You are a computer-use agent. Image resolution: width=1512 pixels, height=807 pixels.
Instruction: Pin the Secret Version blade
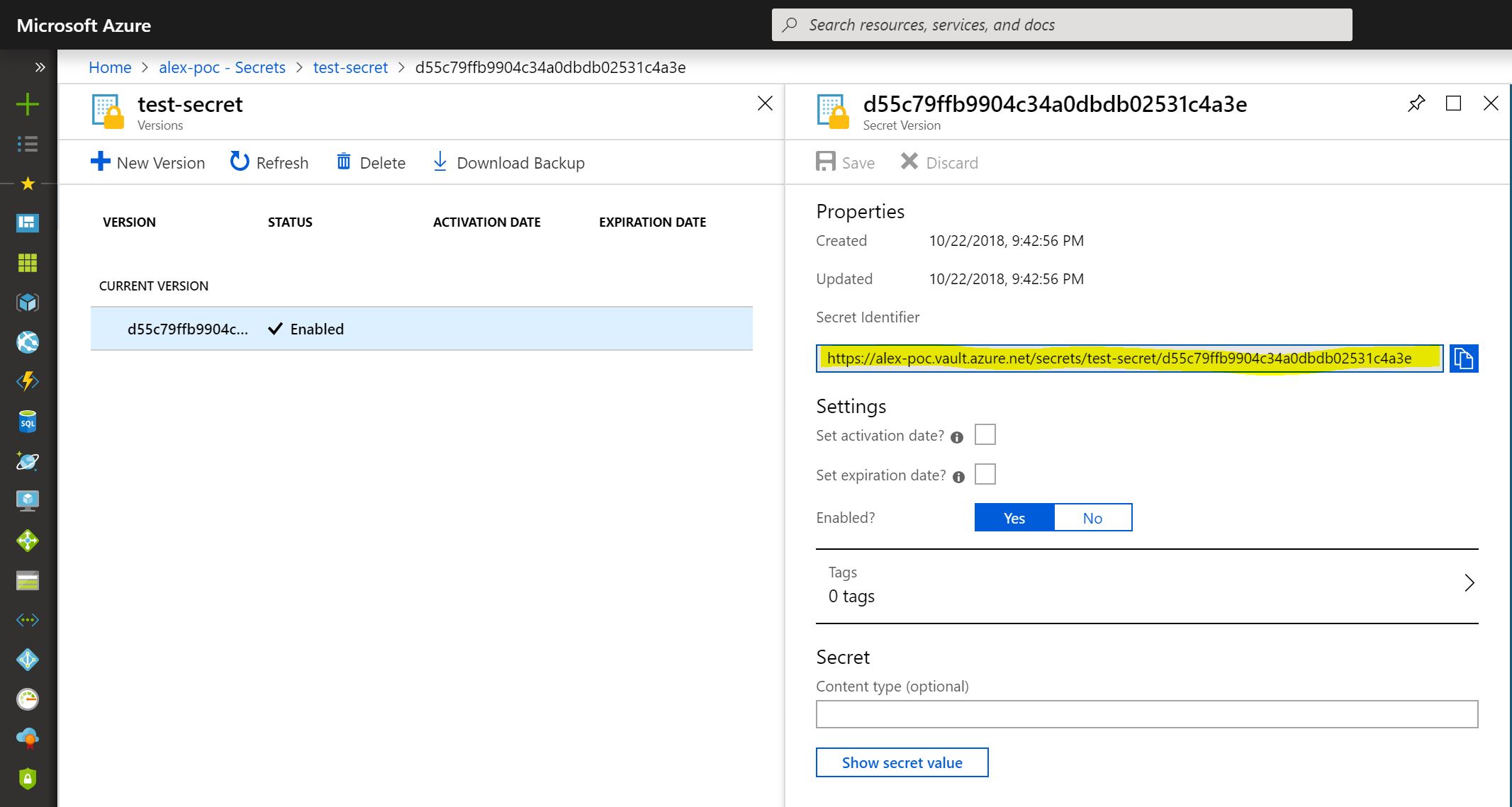(x=1416, y=103)
